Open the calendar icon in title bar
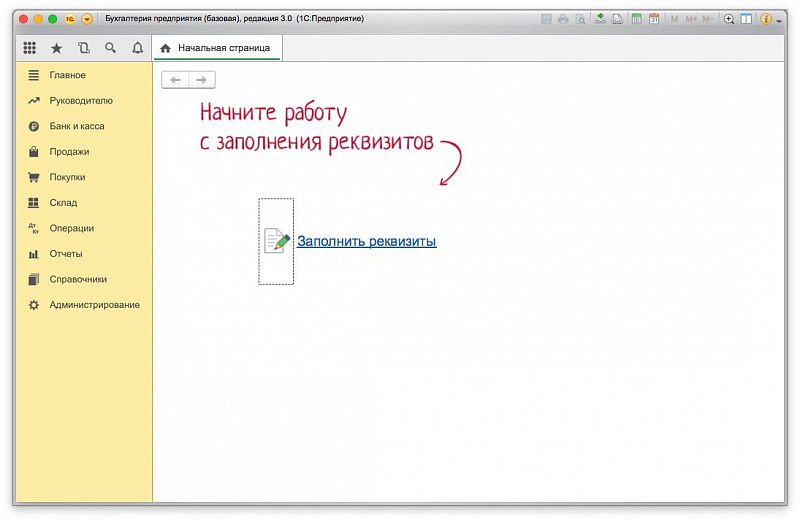 click(x=654, y=19)
